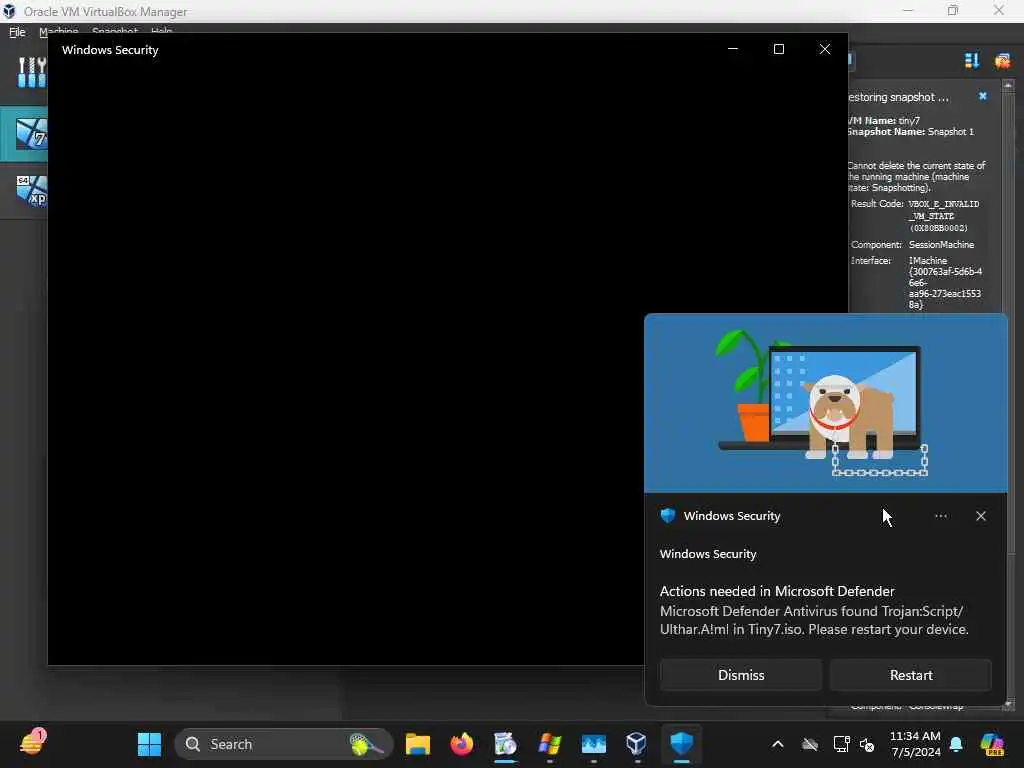Dismiss the restoring snapshot error notification
The height and width of the screenshot is (768, 1024).
pyautogui.click(x=983, y=96)
